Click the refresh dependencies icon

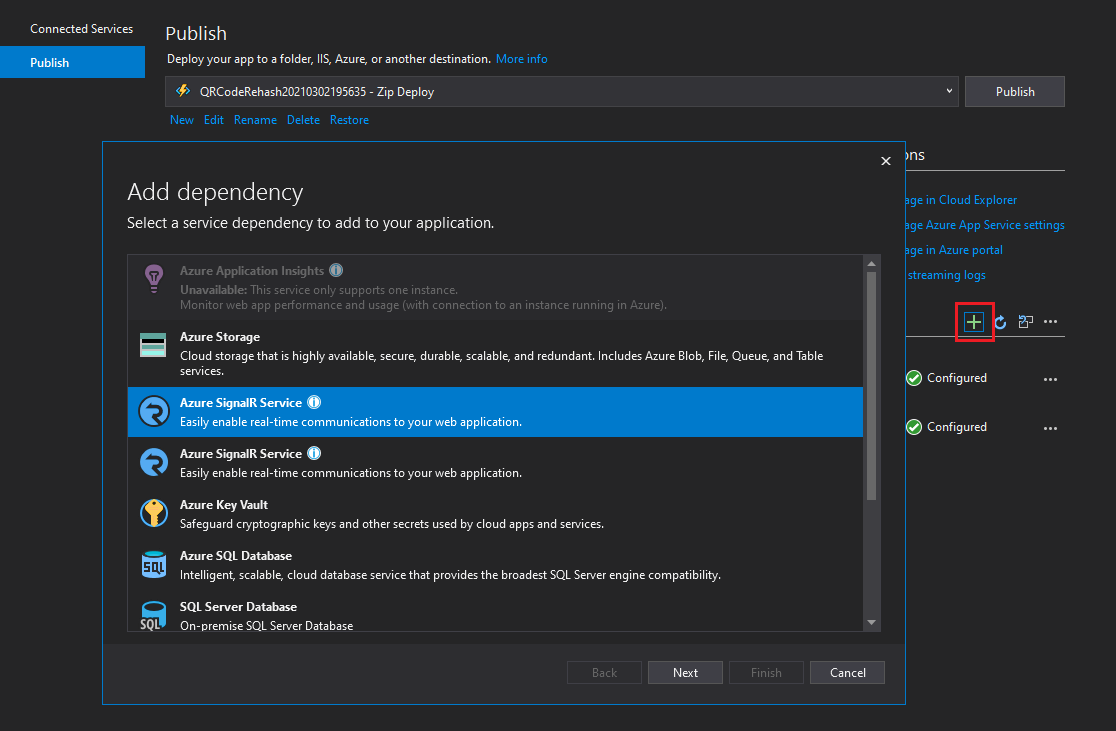(1000, 322)
